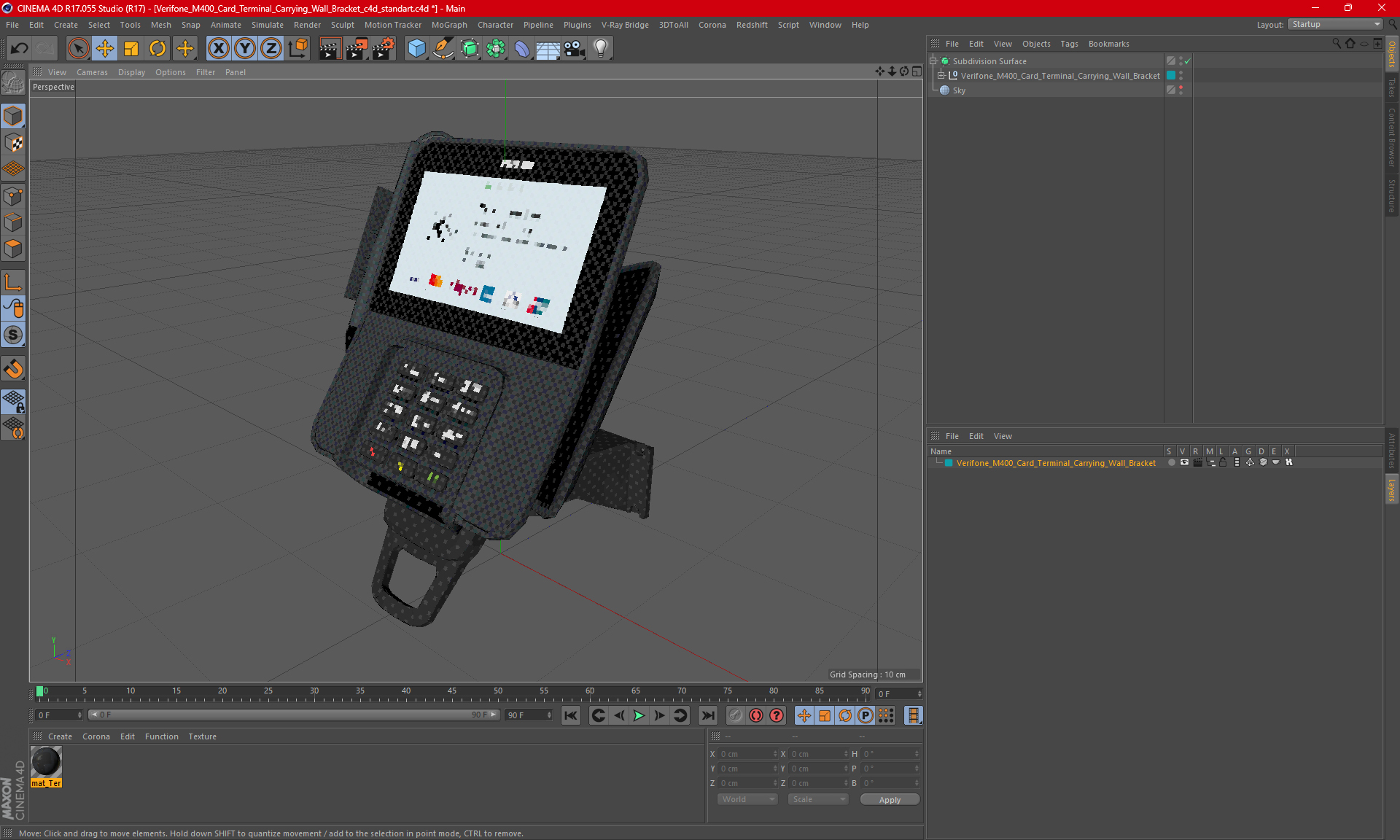Open material manager Texture menu
1400x840 pixels.
pos(202,736)
